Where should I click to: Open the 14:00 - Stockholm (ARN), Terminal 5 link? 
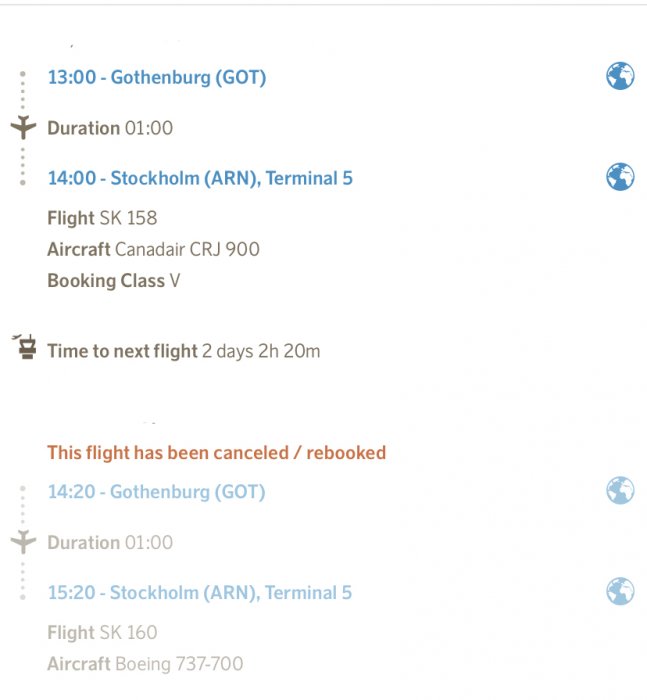pyautogui.click(x=200, y=178)
